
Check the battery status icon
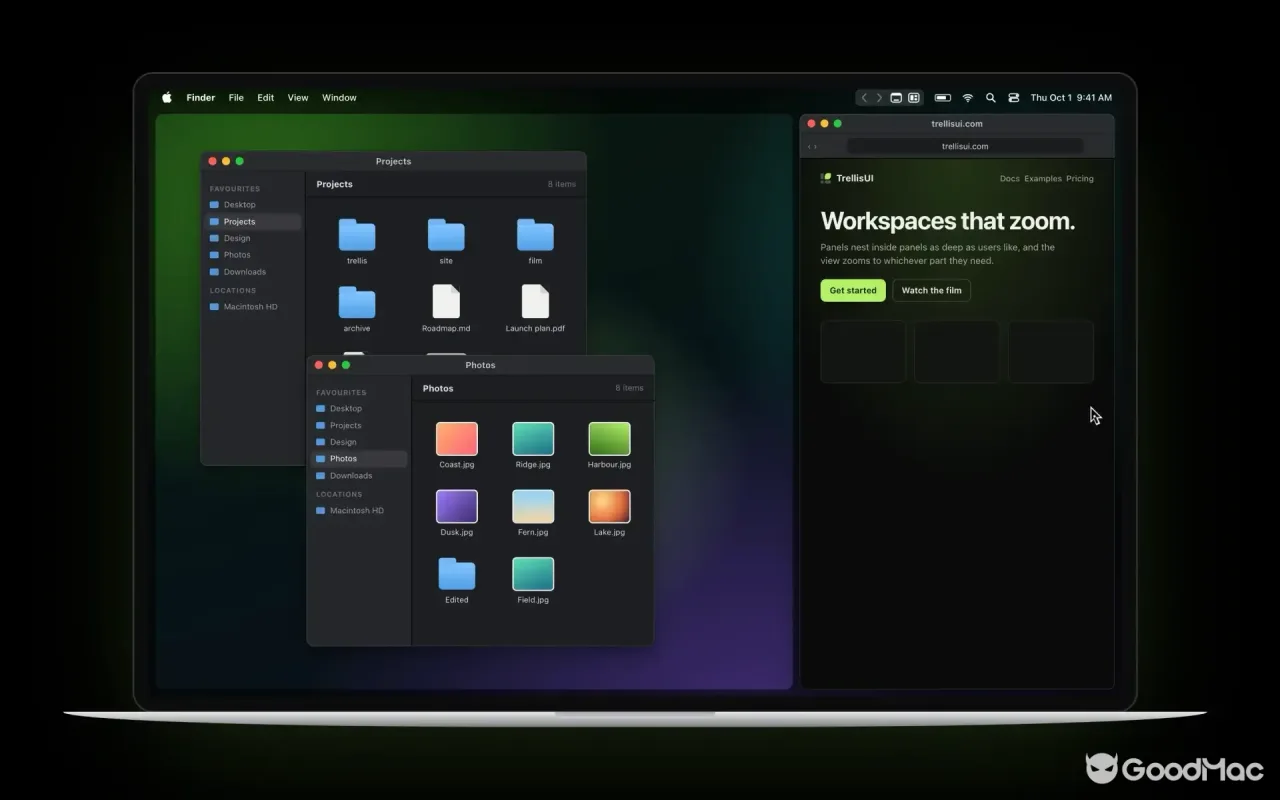[x=942, y=98]
